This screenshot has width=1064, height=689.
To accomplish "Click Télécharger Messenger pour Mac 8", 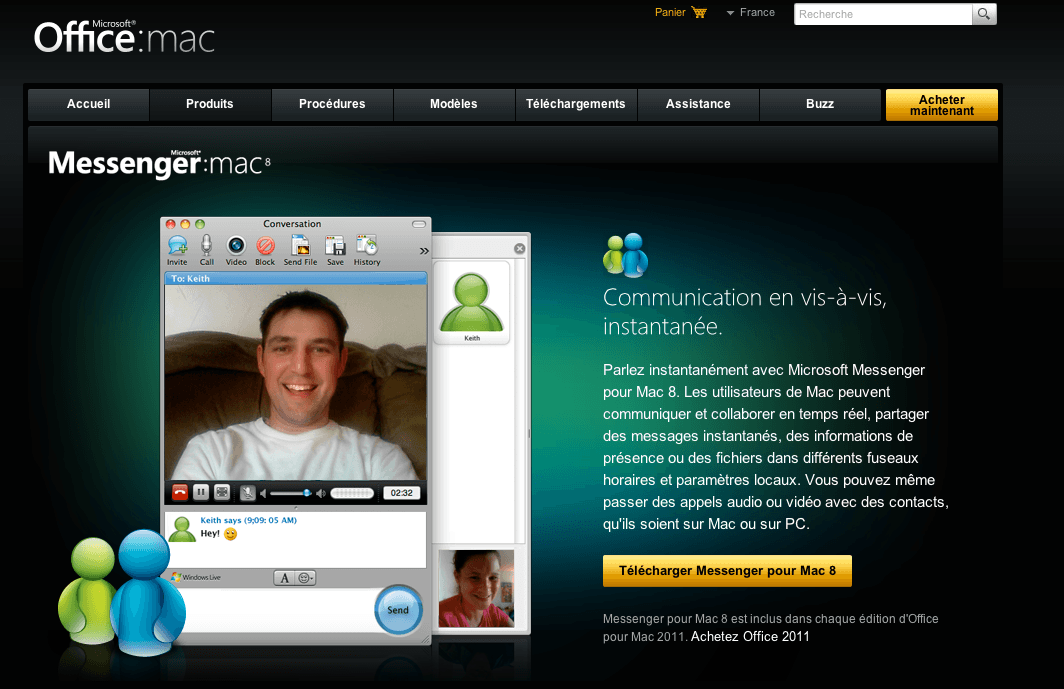I will [727, 571].
